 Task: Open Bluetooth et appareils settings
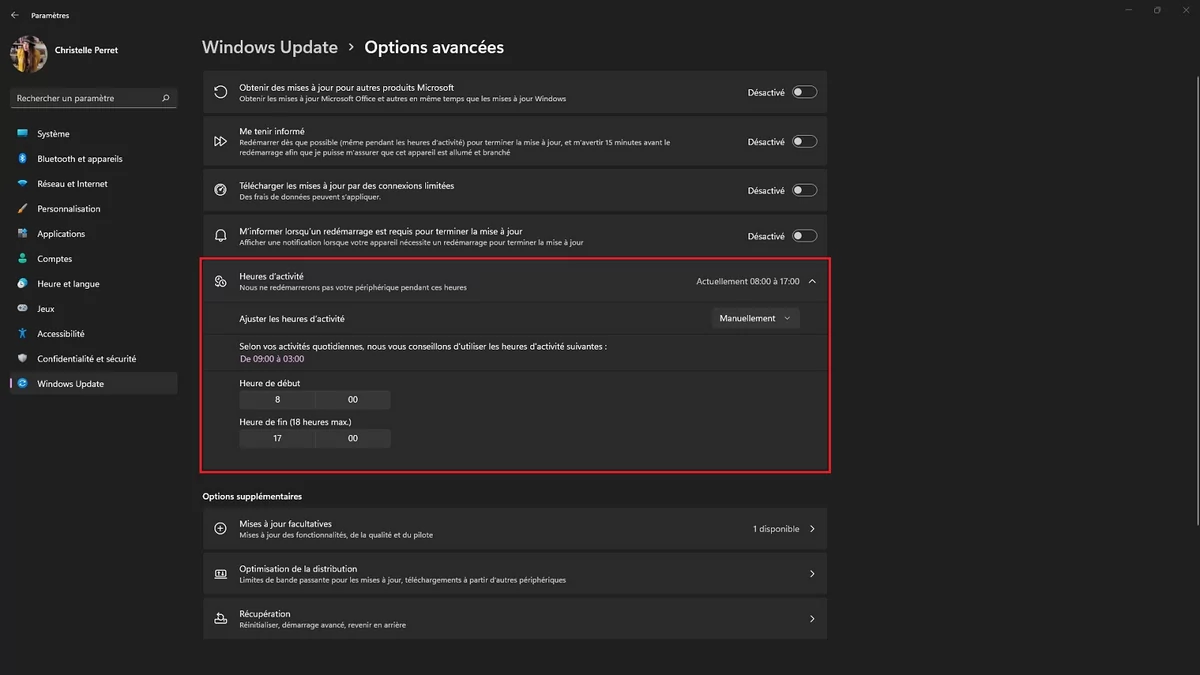tap(94, 159)
